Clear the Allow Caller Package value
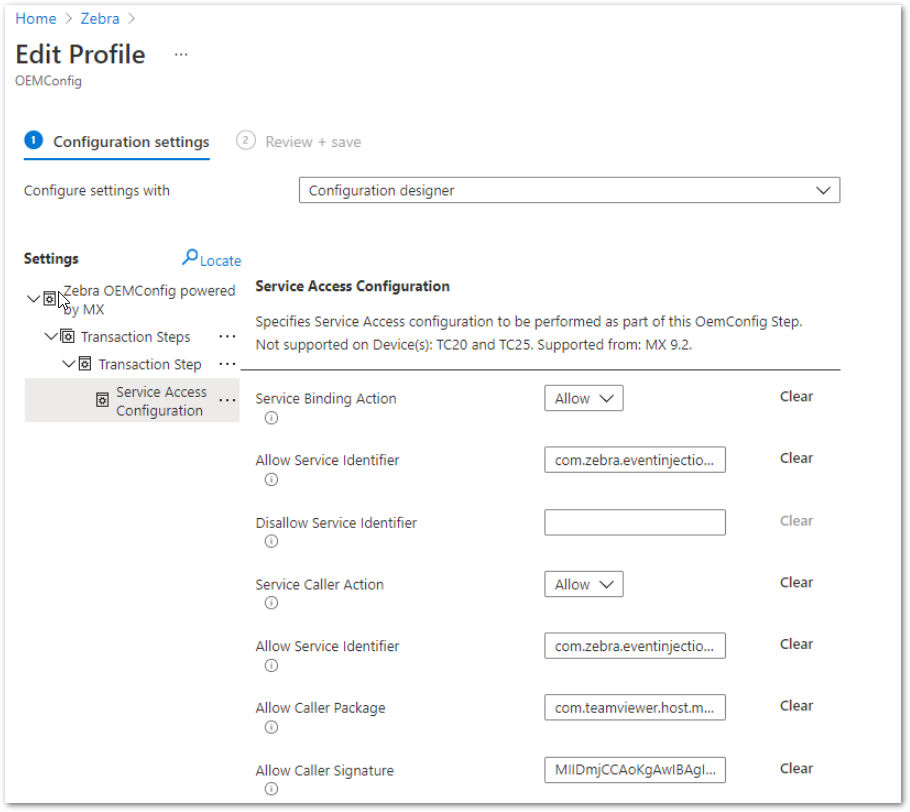This screenshot has height=812, width=910. point(796,706)
